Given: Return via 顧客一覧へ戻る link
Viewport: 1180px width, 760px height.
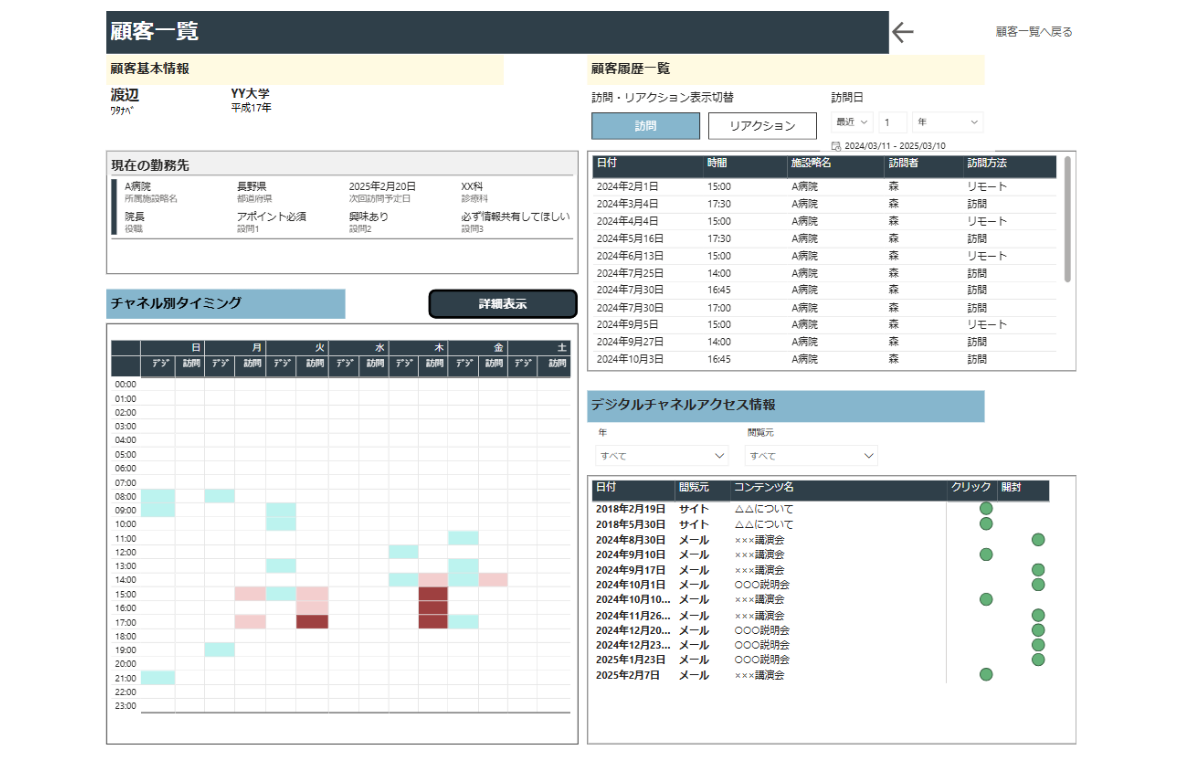Looking at the screenshot, I should pos(1033,32).
